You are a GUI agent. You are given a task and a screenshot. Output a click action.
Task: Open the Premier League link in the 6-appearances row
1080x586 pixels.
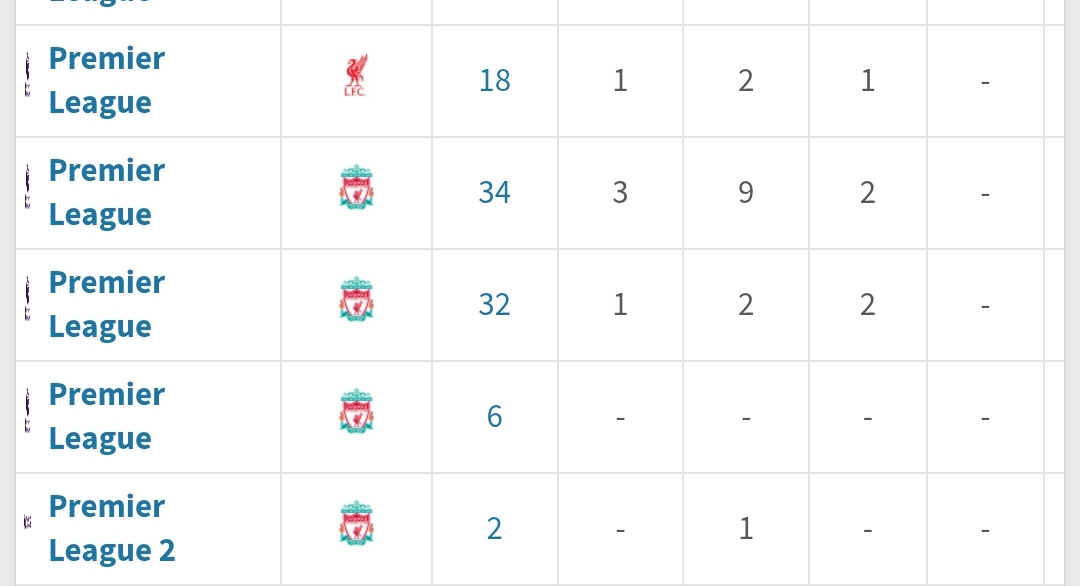click(x=106, y=416)
